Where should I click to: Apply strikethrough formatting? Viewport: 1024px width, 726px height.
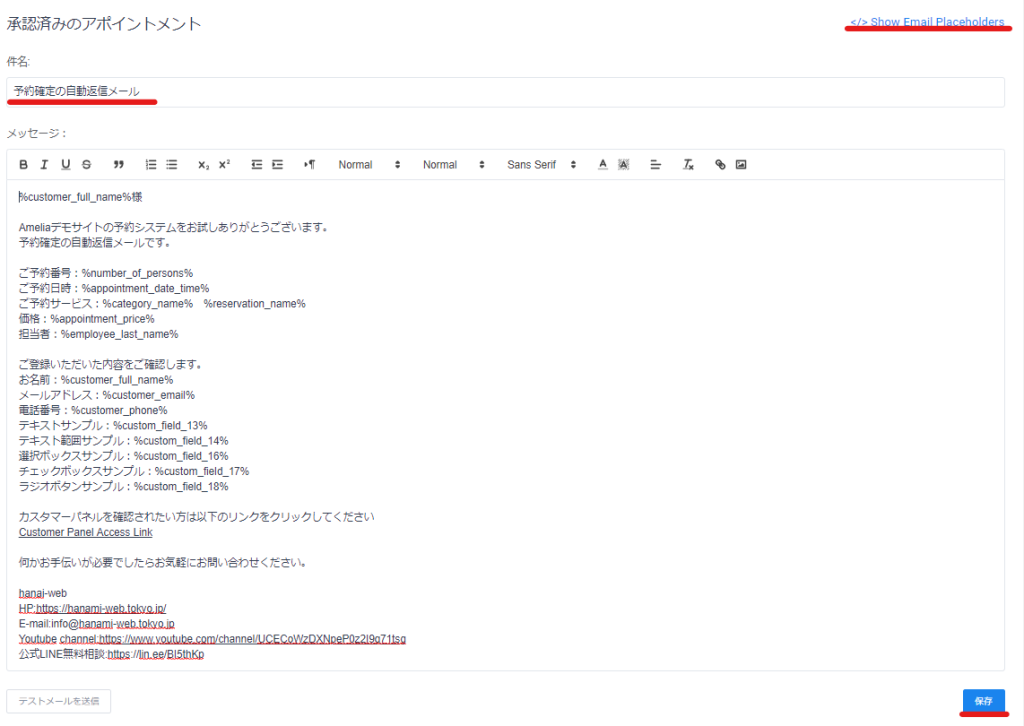pyautogui.click(x=86, y=165)
